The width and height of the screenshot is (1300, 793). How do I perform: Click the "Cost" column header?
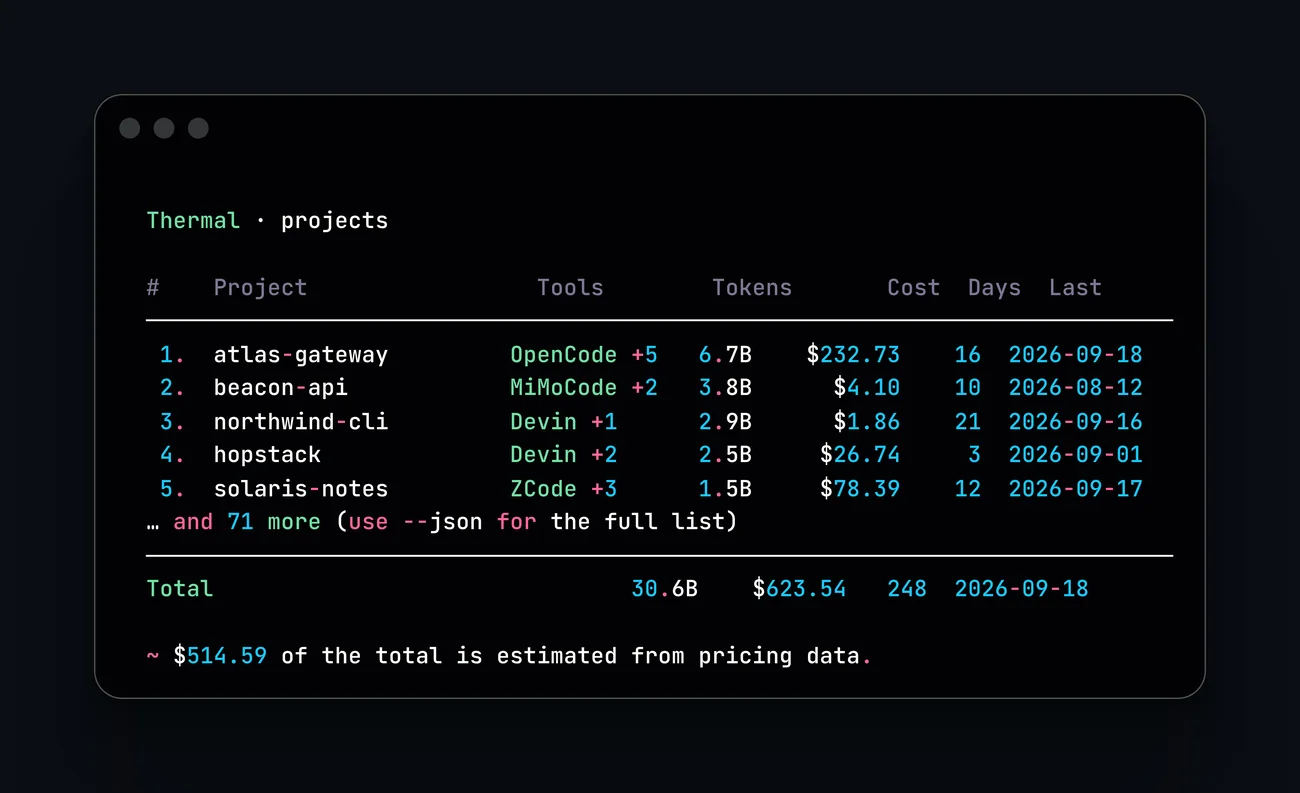click(x=913, y=288)
